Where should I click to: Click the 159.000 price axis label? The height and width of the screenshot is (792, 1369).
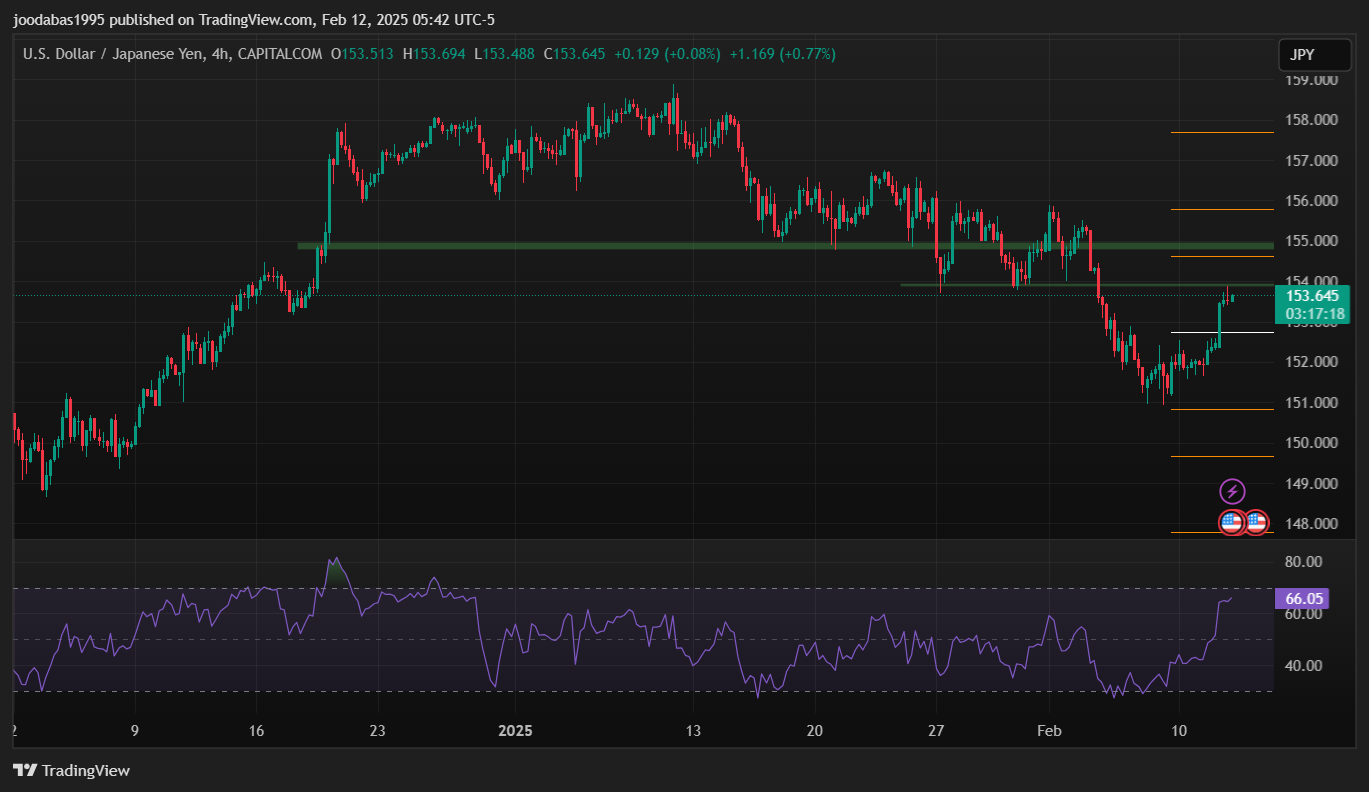[1311, 80]
